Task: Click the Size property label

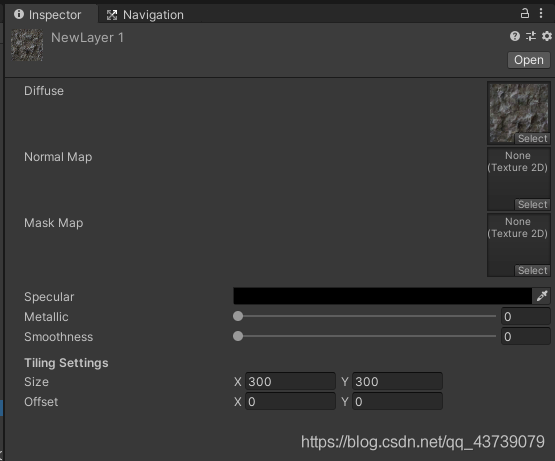Action: pyautogui.click(x=36, y=382)
